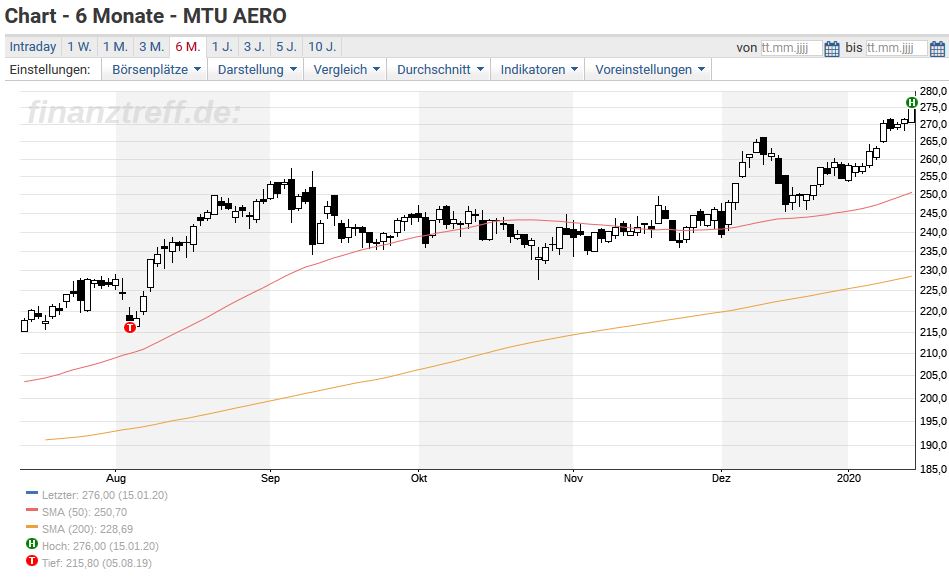Select the Intraday time range tab
949x579 pixels.
[x=33, y=47]
